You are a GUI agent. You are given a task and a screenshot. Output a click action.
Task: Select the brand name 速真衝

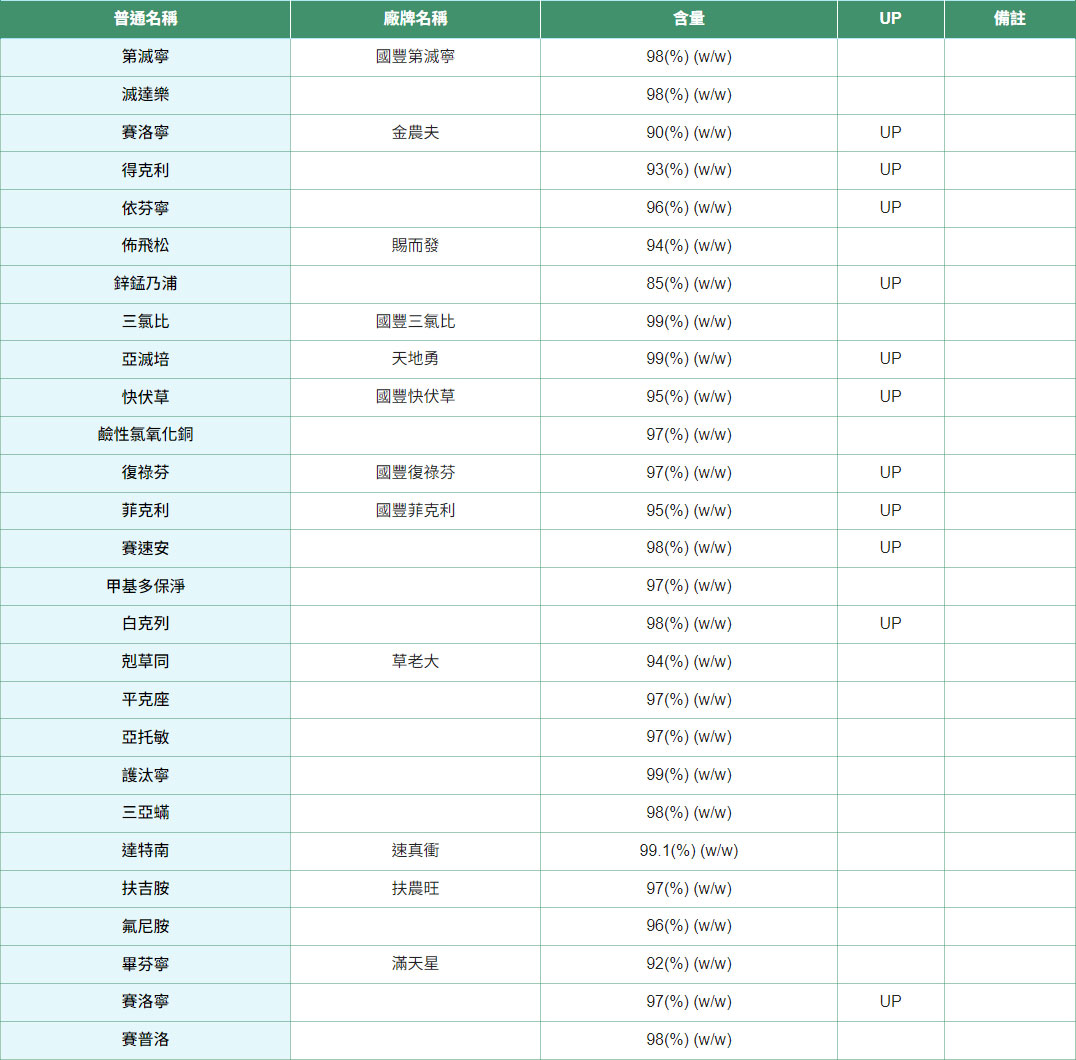click(x=415, y=851)
